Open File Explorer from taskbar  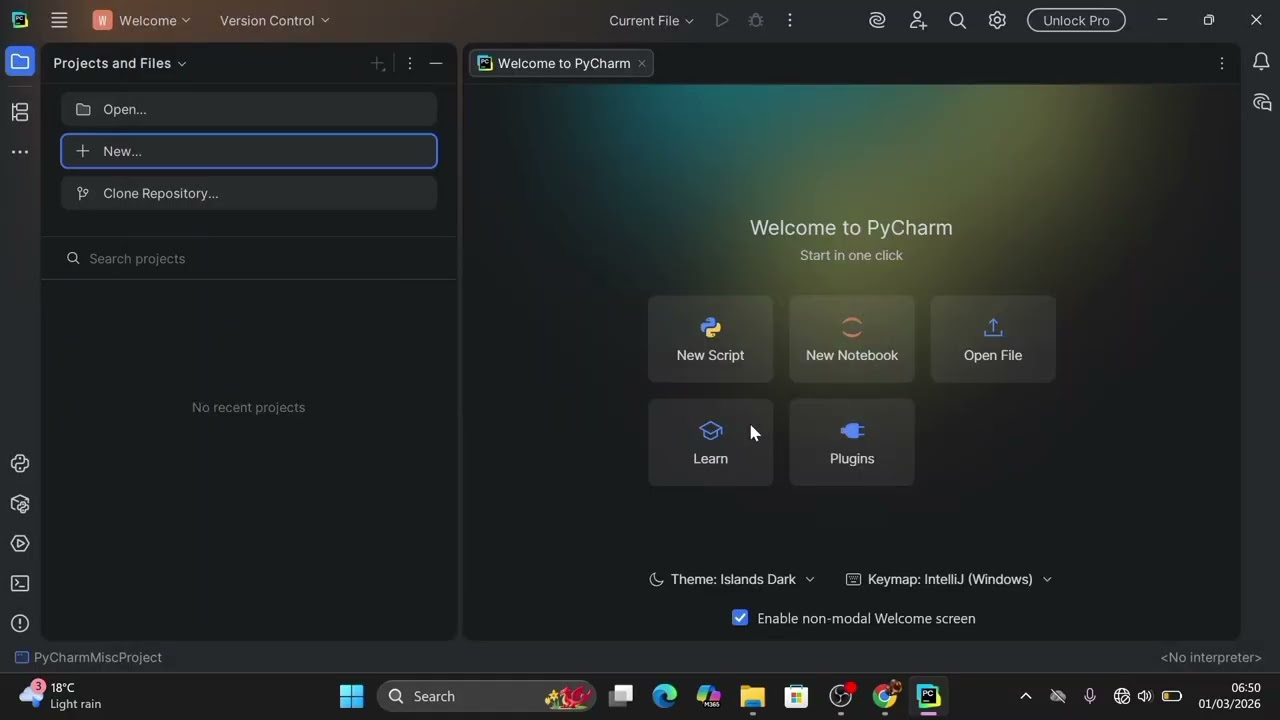coord(752,696)
